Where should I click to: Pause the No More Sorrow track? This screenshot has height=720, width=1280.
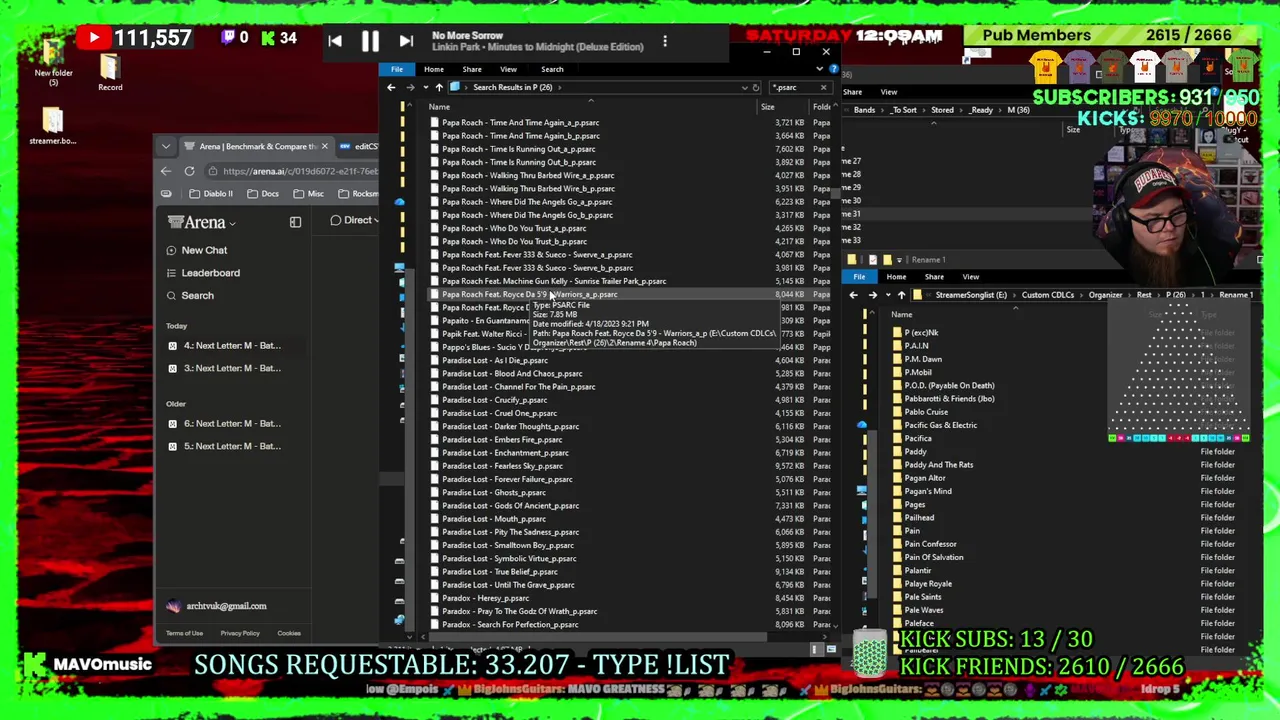(370, 41)
